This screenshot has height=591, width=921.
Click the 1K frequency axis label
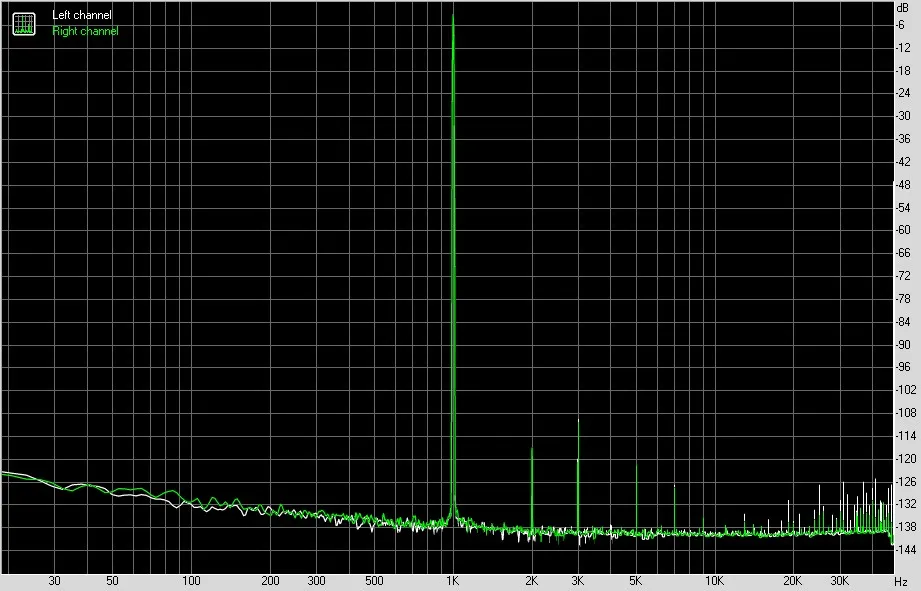coord(452,581)
